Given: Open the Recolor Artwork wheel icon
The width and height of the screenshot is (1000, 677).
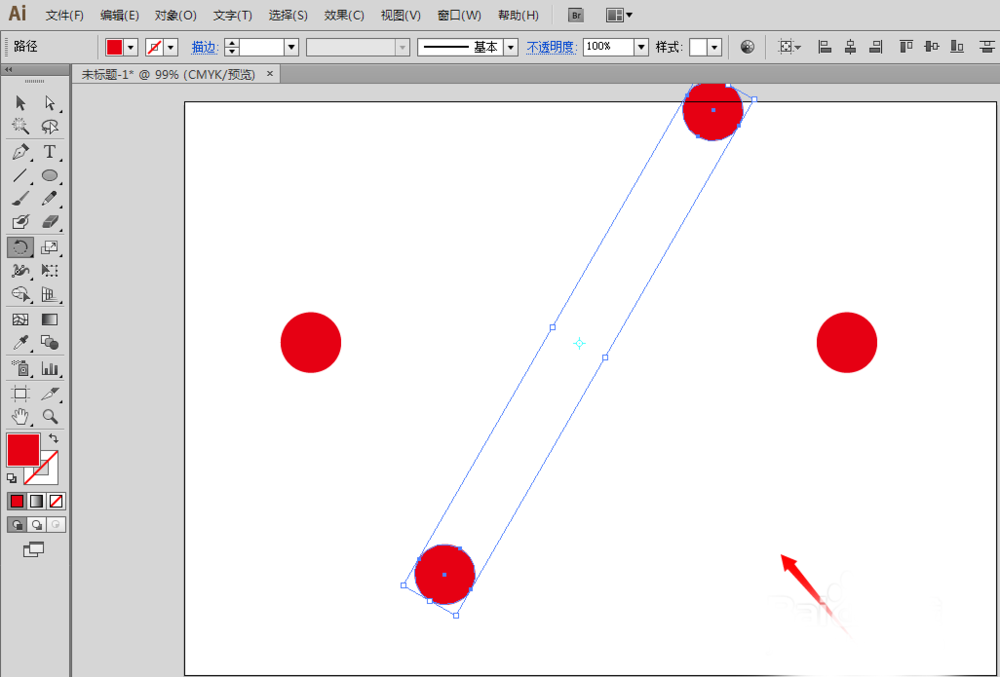Looking at the screenshot, I should coord(747,47).
